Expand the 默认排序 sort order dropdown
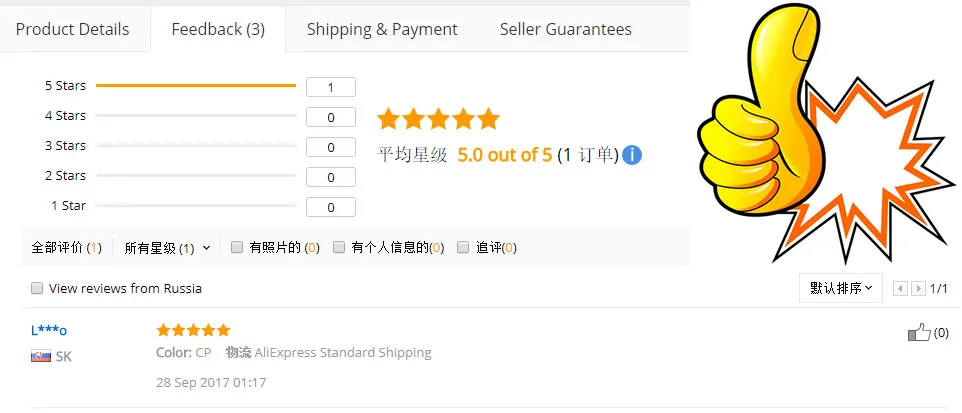Screen dimensions: 962x413 point(841,288)
